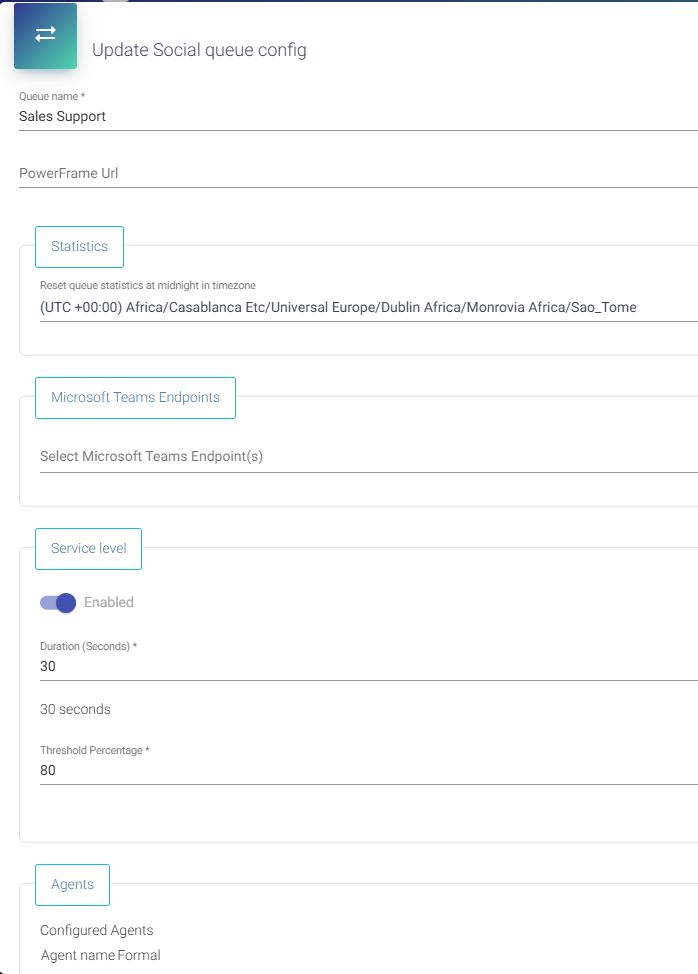The width and height of the screenshot is (698, 974).
Task: Select the Agents section tab
Action: pos(72,884)
